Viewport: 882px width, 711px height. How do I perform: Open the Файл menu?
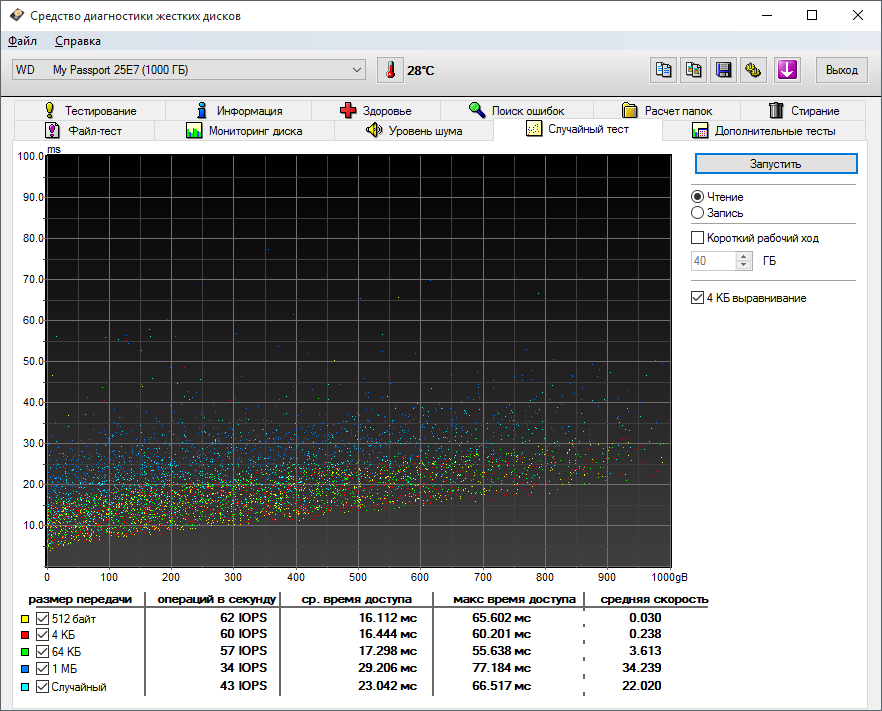(22, 41)
